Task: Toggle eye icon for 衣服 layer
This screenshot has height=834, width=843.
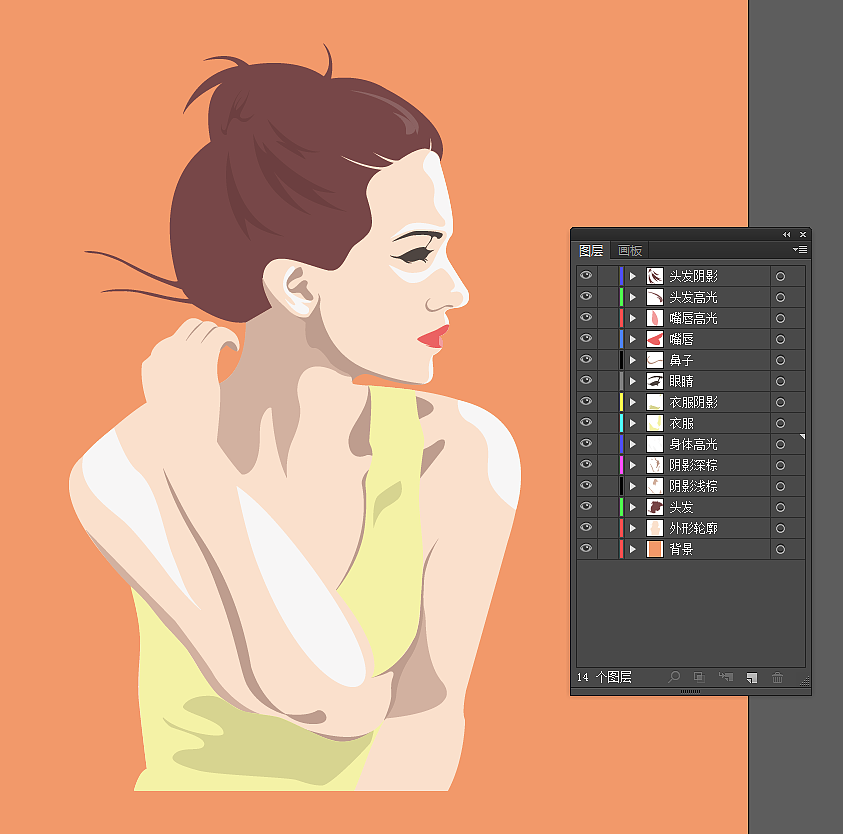Action: click(586, 422)
